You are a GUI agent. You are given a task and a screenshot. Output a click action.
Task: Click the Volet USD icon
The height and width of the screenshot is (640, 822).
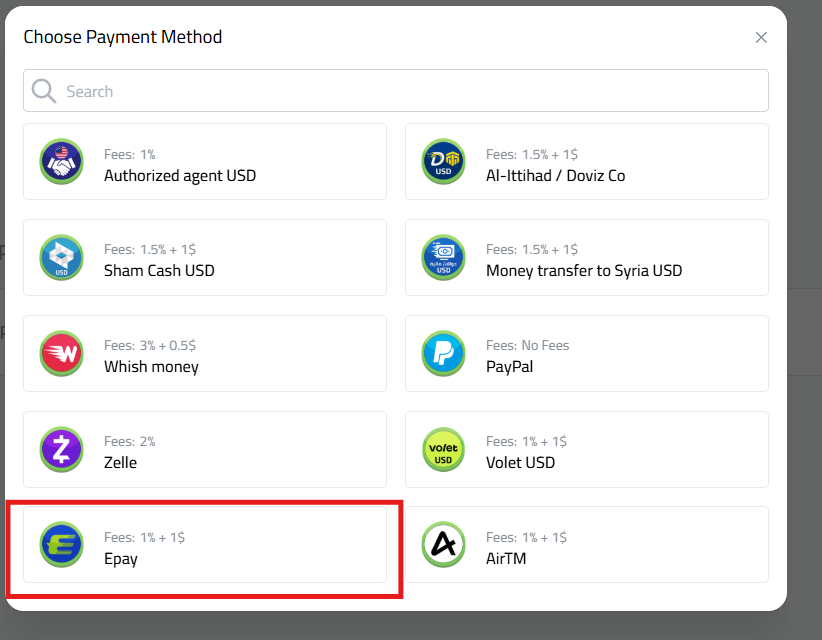(x=443, y=449)
